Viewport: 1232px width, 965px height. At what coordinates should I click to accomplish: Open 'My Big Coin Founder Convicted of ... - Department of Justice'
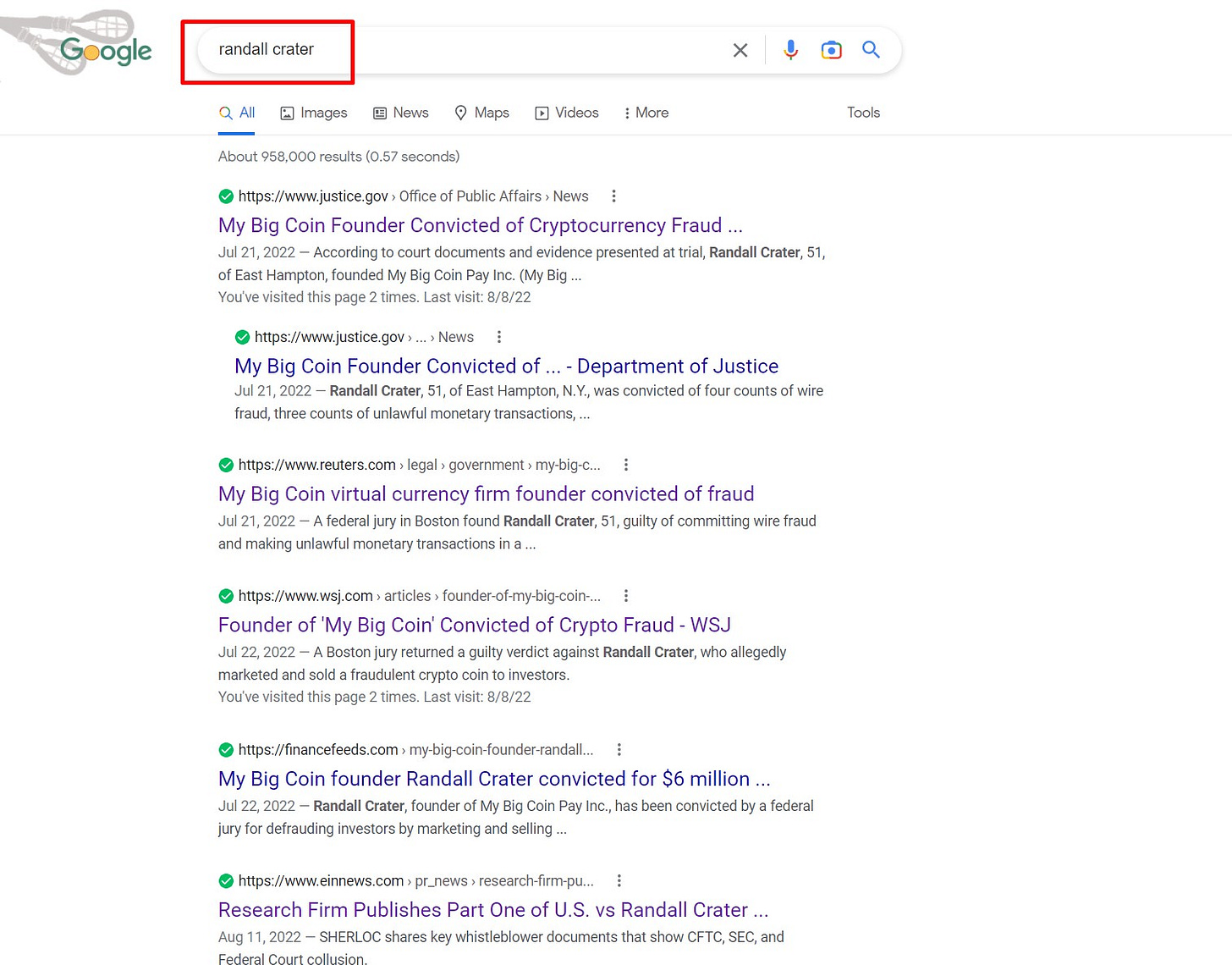pos(506,366)
